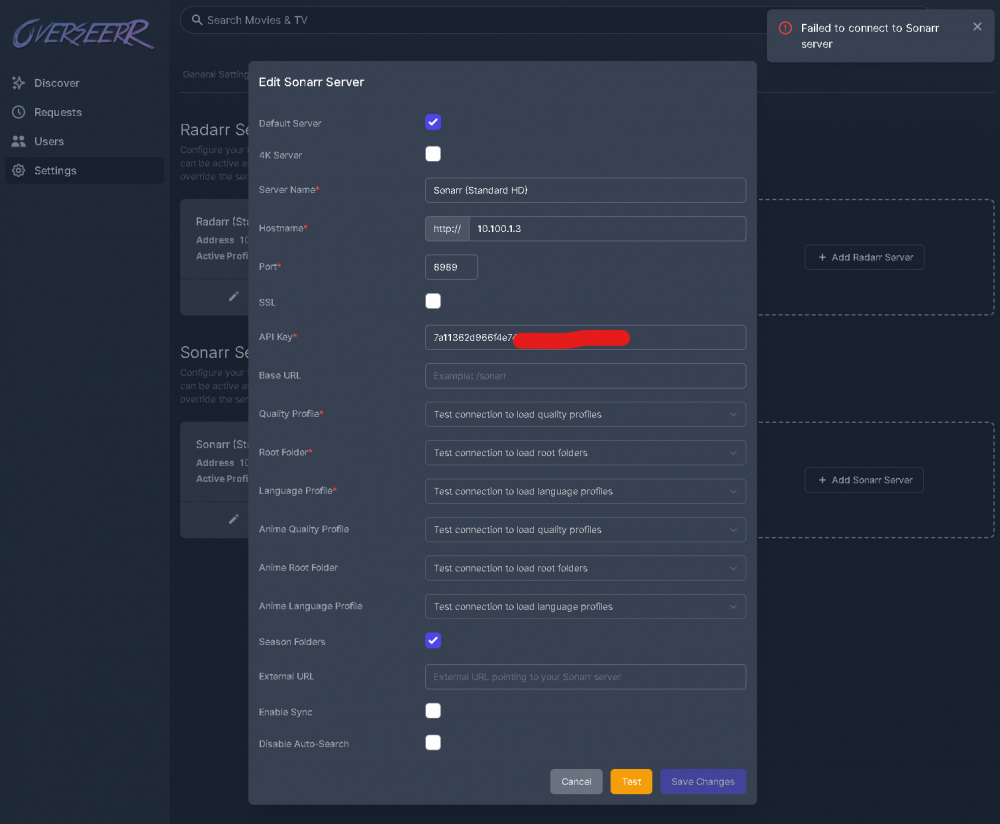Enable the 4K Server checkbox

(433, 154)
